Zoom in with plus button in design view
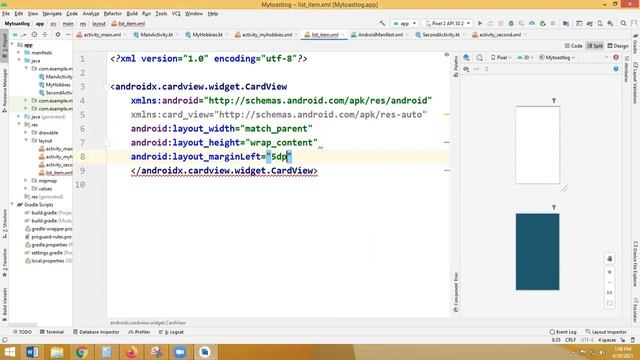This screenshot has width=640, height=360. click(x=609, y=272)
